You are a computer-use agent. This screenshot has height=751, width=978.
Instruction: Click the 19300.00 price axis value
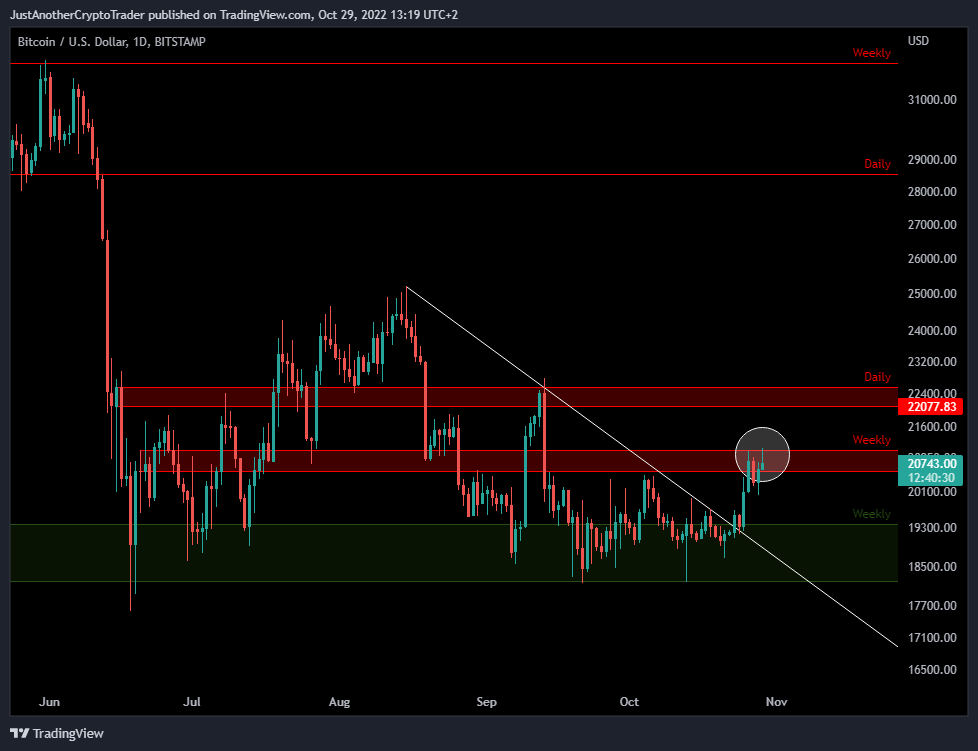pos(932,528)
